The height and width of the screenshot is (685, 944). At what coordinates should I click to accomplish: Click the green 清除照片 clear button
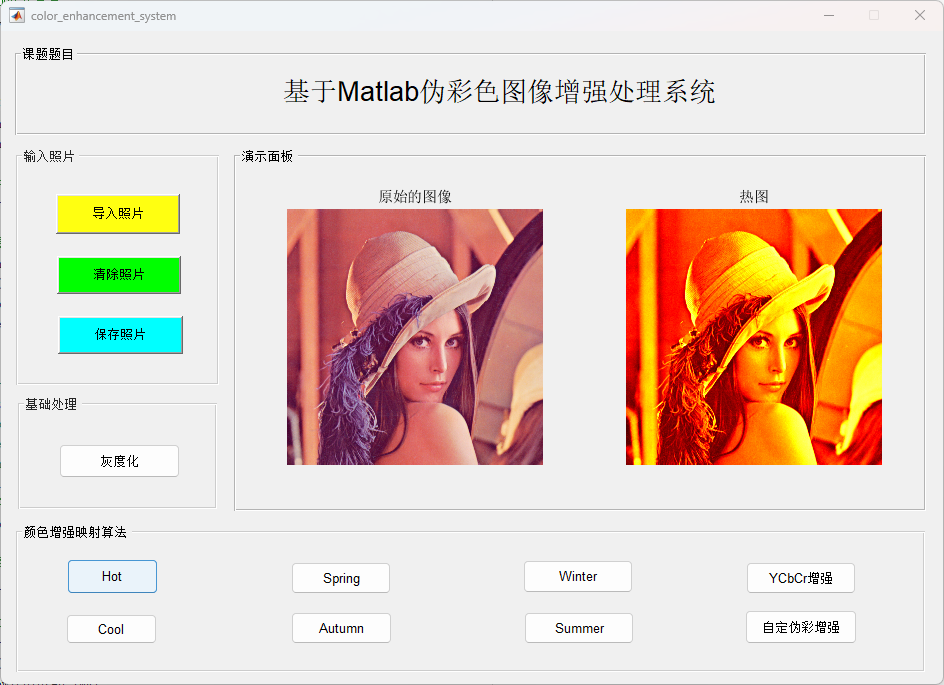click(x=119, y=275)
